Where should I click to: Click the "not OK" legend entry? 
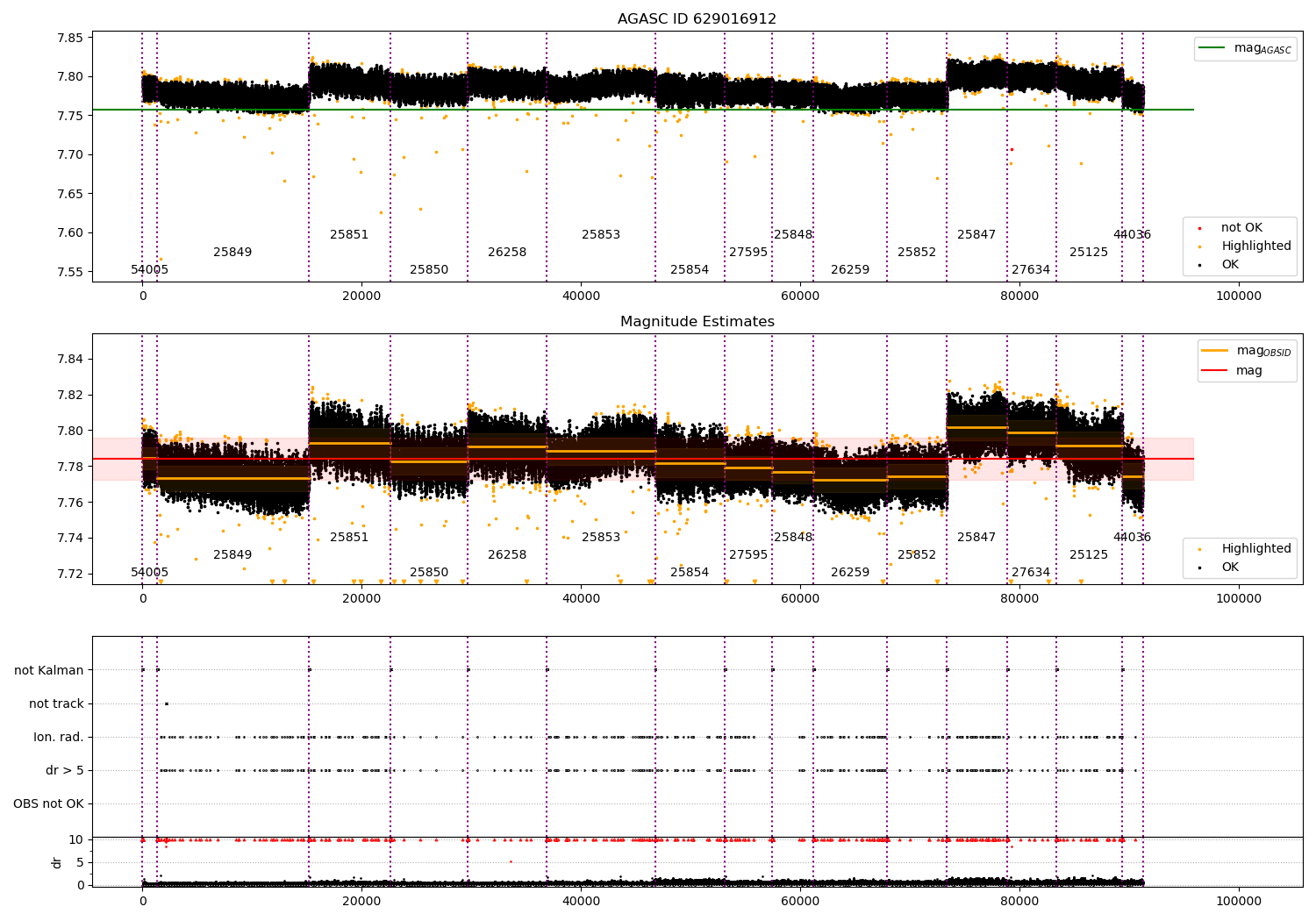point(1241,228)
